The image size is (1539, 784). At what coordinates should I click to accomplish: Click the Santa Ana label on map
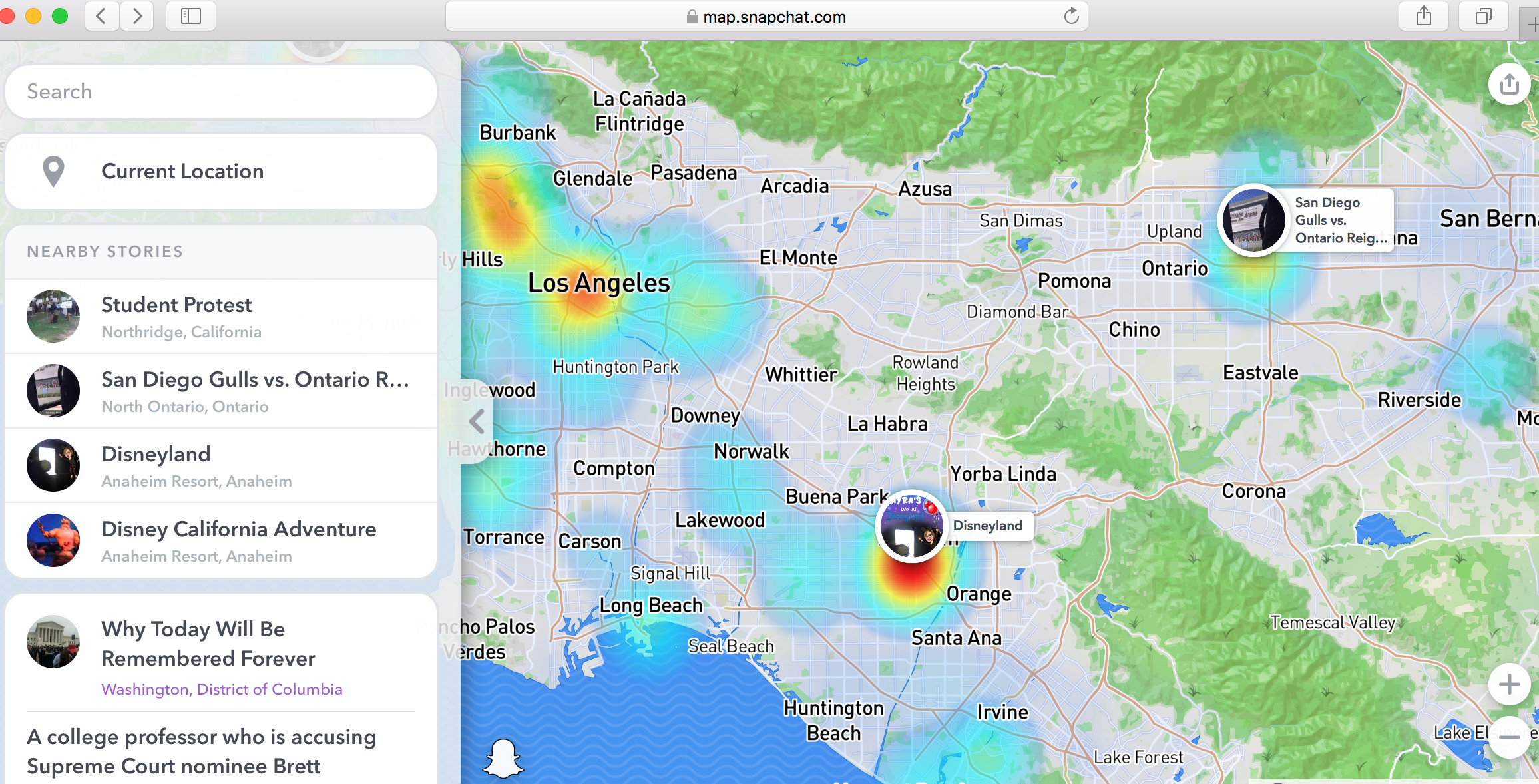click(956, 638)
